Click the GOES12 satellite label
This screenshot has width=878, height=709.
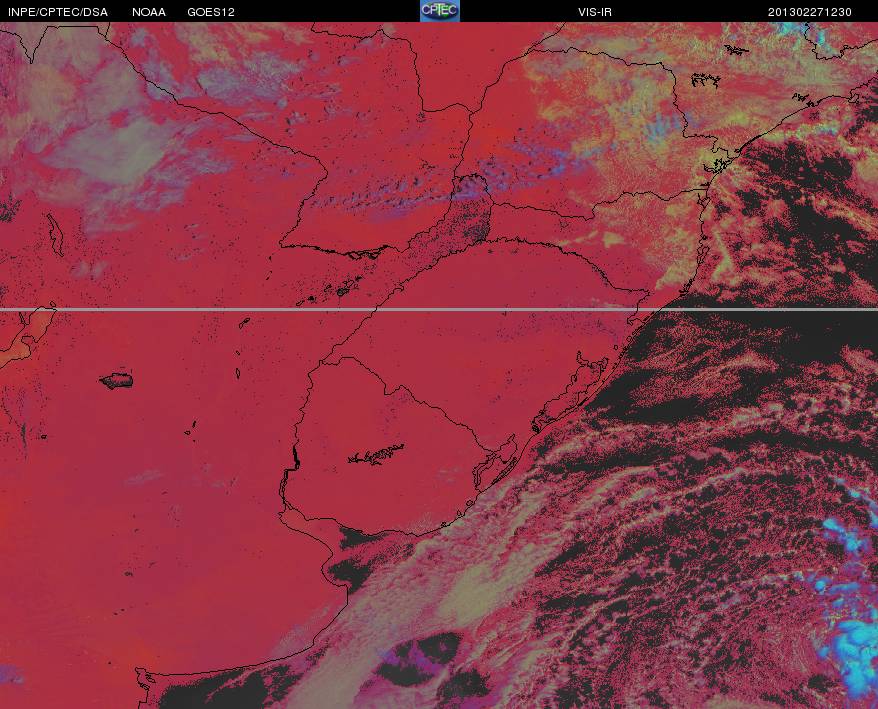pos(211,12)
